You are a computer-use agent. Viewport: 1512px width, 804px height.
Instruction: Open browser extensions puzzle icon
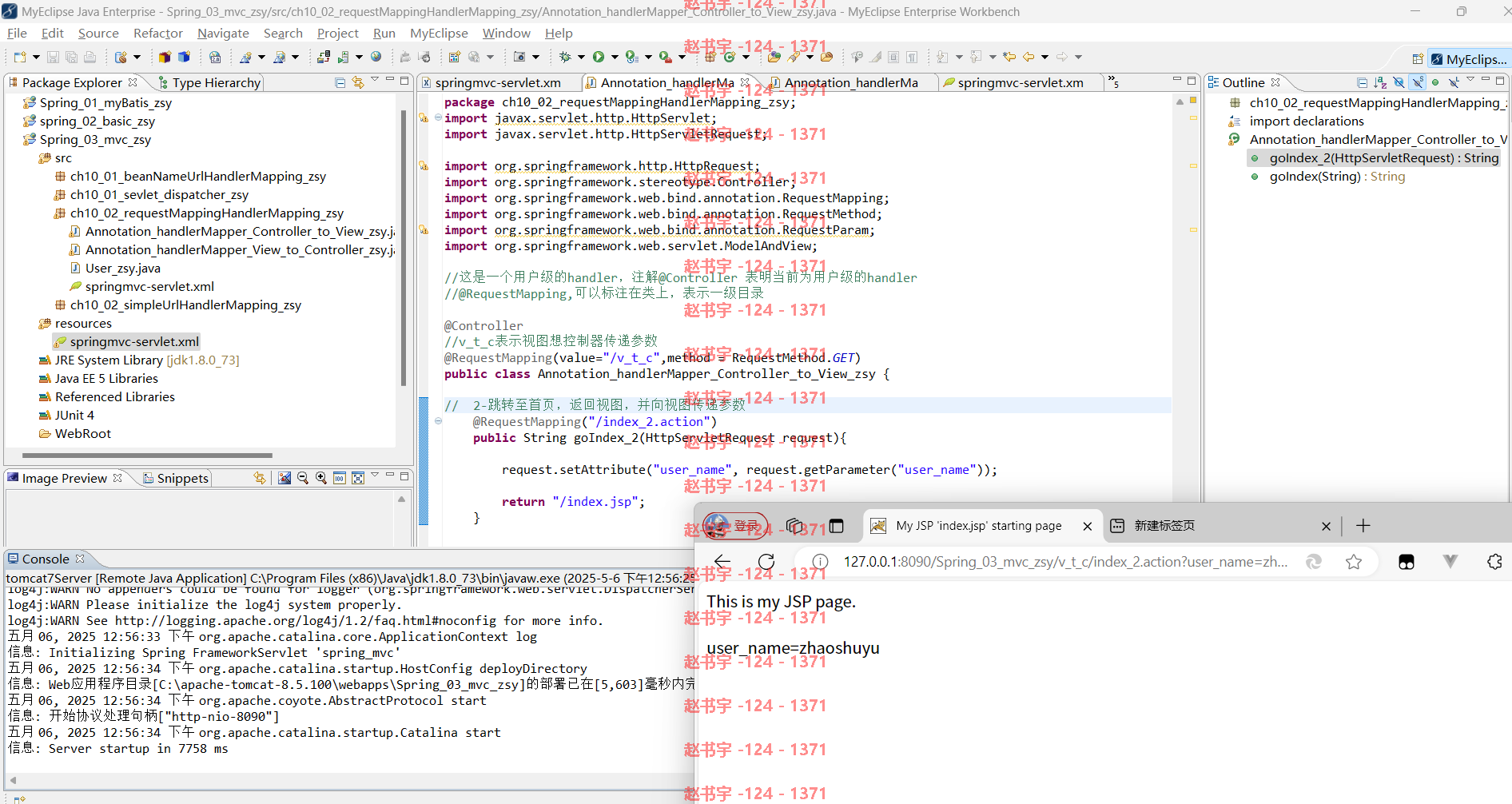(1494, 562)
